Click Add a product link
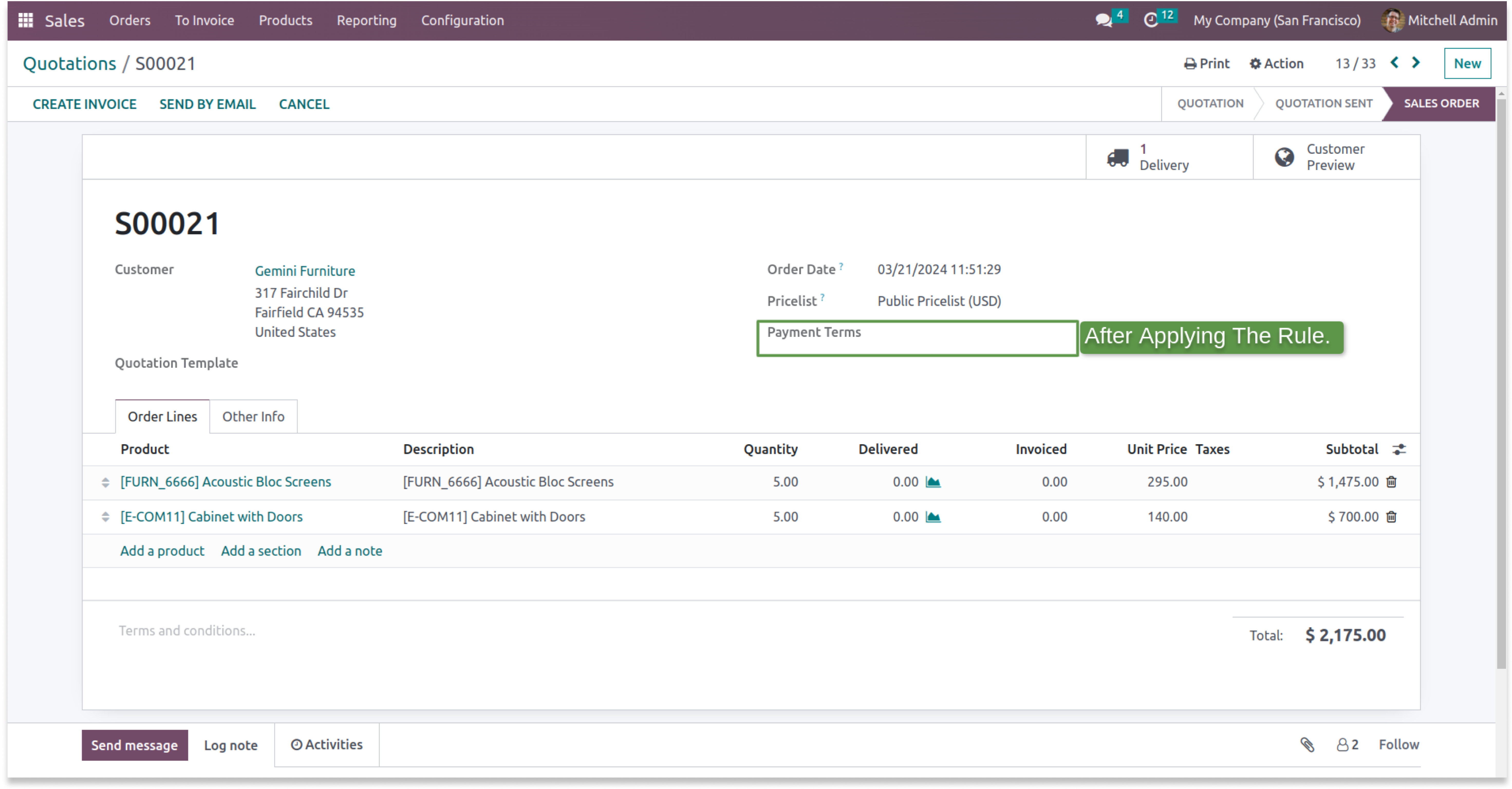The height and width of the screenshot is (789, 1512). coord(162,551)
